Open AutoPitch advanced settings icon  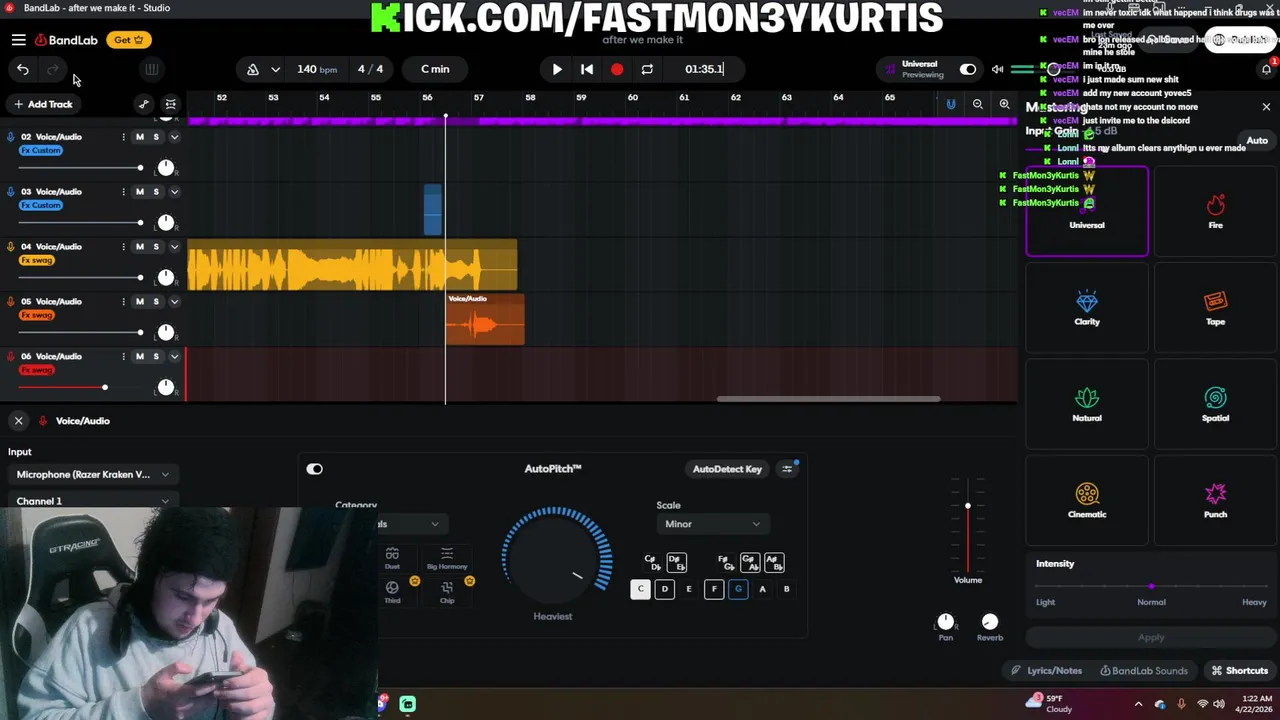click(x=788, y=468)
